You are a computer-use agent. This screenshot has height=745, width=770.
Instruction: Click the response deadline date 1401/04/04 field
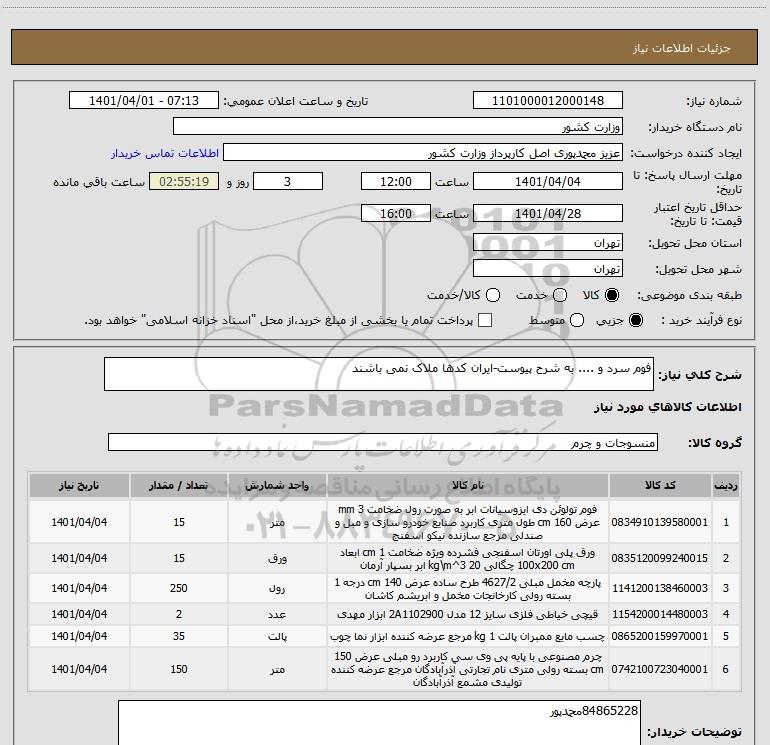[548, 181]
